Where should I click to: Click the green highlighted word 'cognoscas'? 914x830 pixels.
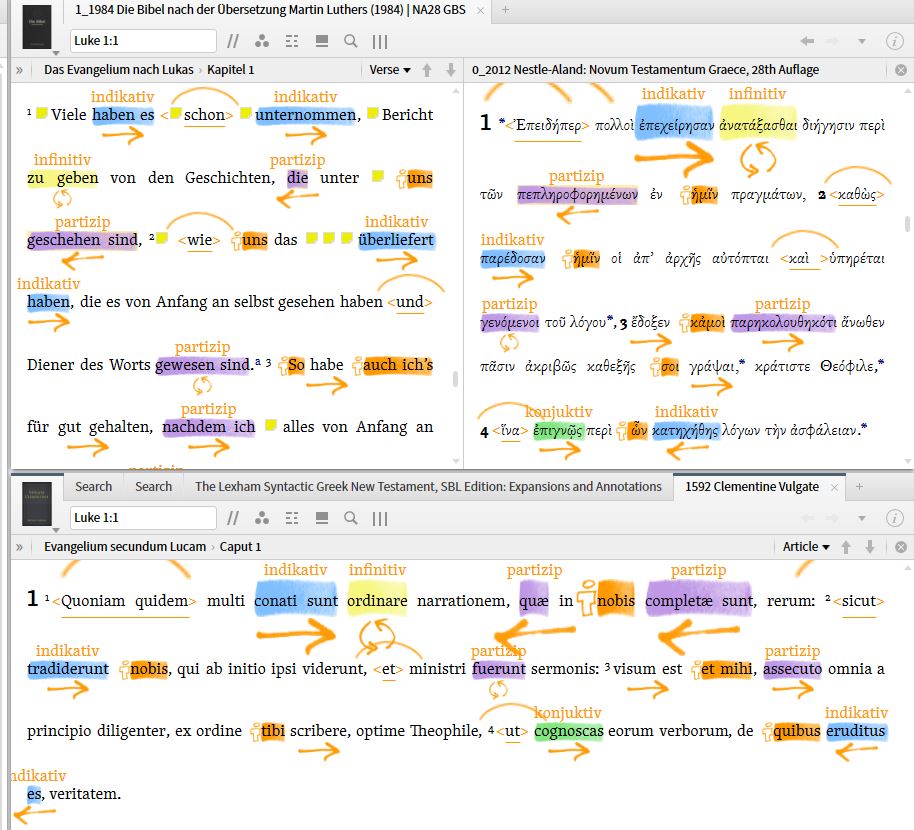[x=568, y=731]
